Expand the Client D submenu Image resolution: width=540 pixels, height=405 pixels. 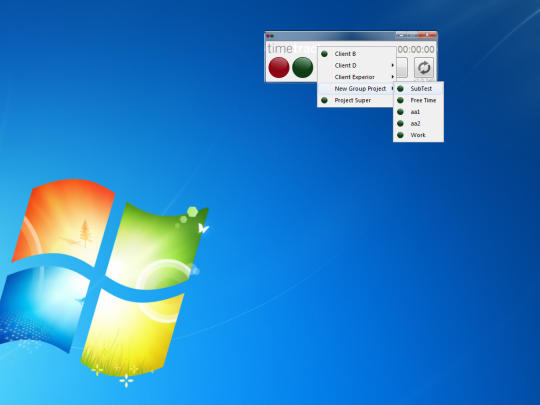(356, 65)
